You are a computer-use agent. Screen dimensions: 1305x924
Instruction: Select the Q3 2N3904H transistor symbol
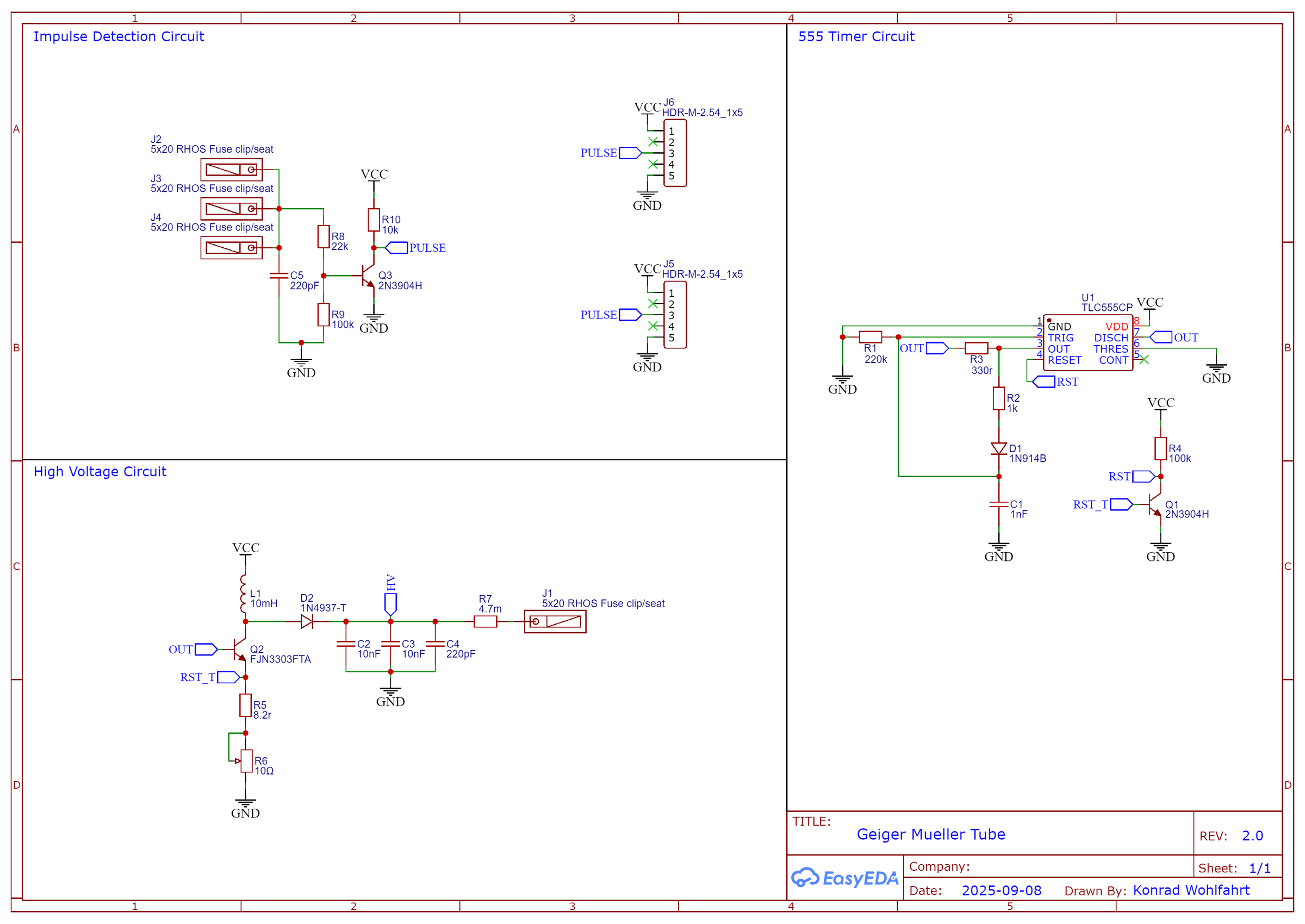click(x=368, y=276)
